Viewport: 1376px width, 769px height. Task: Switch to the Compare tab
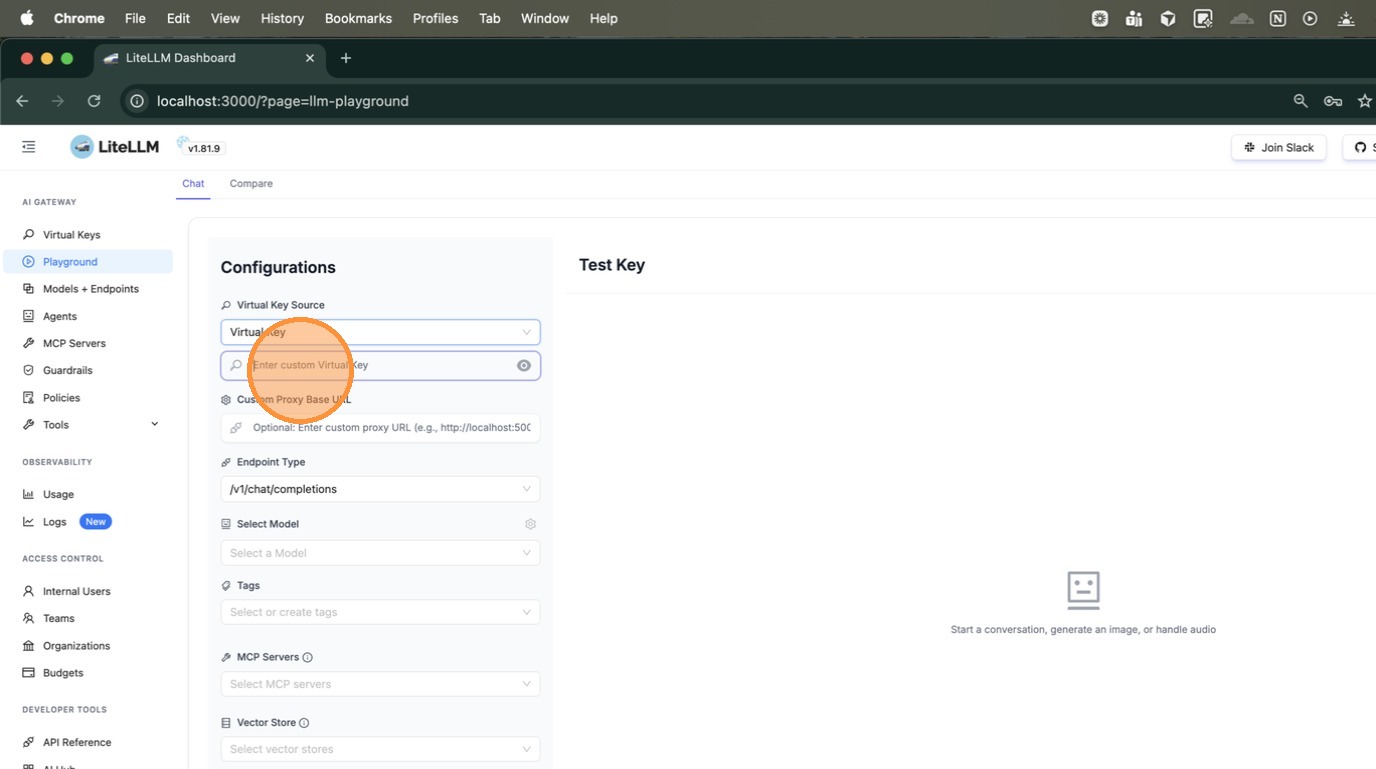(251, 184)
